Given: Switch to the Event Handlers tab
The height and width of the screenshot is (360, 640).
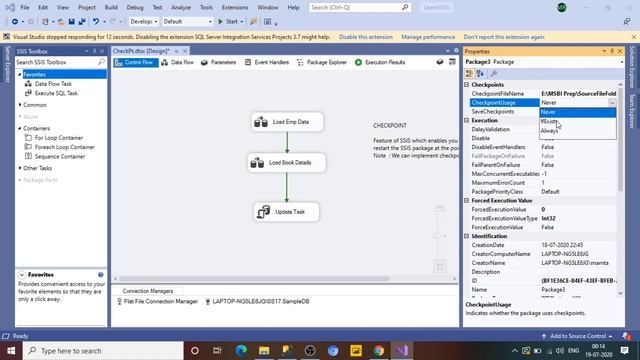Looking at the screenshot, I should click(267, 62).
